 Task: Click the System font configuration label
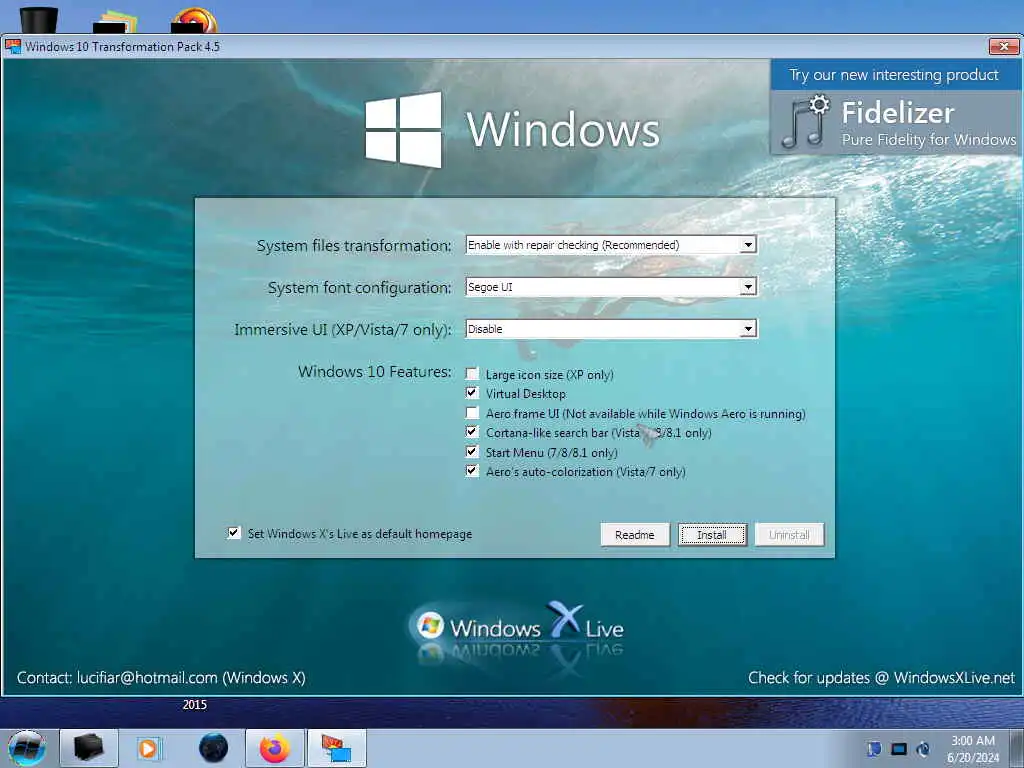click(359, 287)
